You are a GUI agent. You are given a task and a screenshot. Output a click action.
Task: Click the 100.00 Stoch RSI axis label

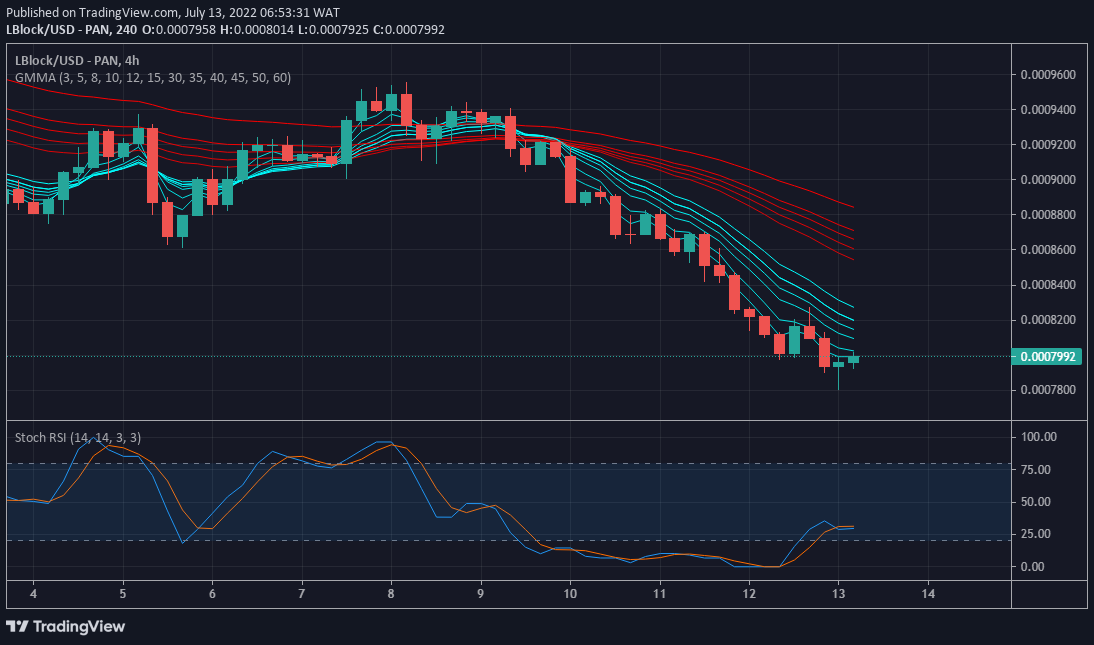click(1039, 437)
